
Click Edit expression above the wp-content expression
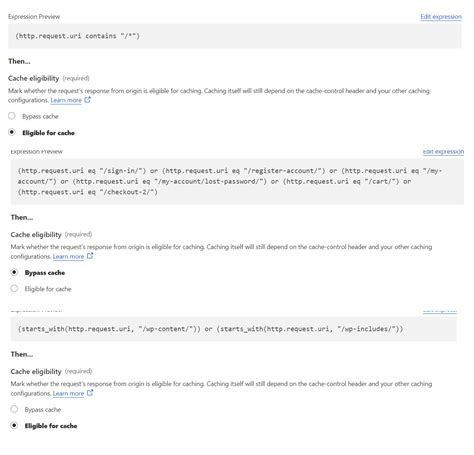pos(440,310)
